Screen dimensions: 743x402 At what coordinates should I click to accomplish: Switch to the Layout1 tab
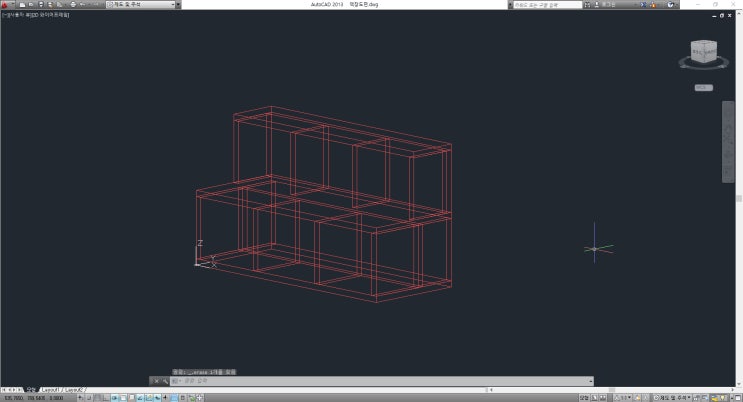click(49, 389)
